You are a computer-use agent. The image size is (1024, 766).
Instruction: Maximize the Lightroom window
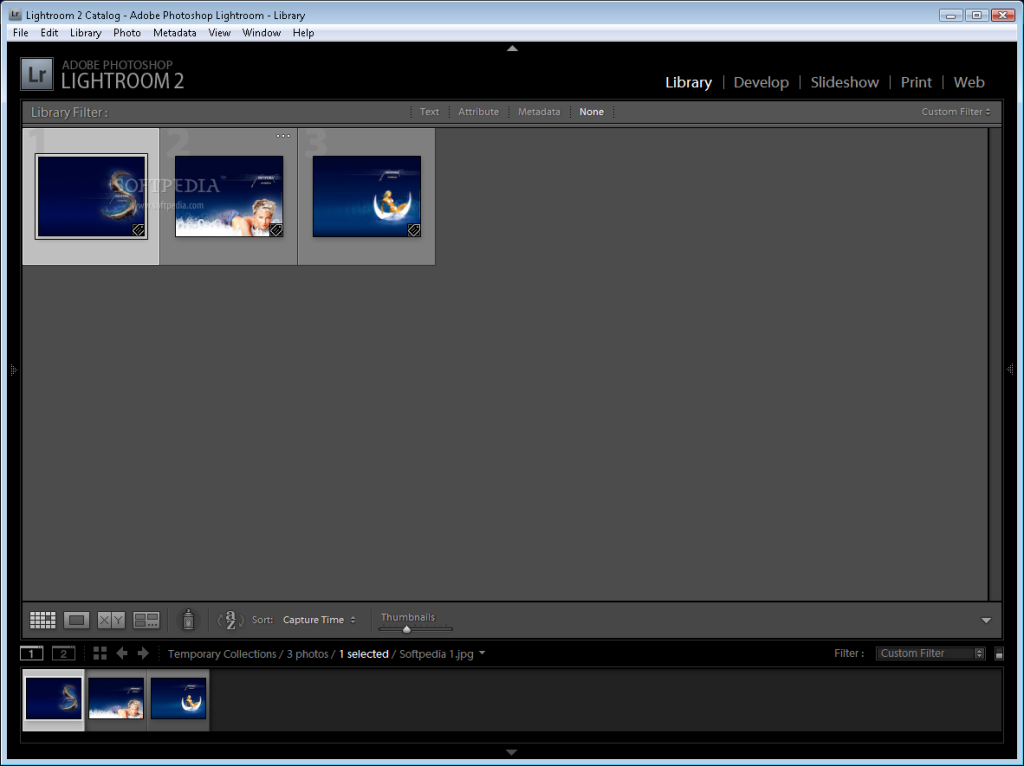977,15
